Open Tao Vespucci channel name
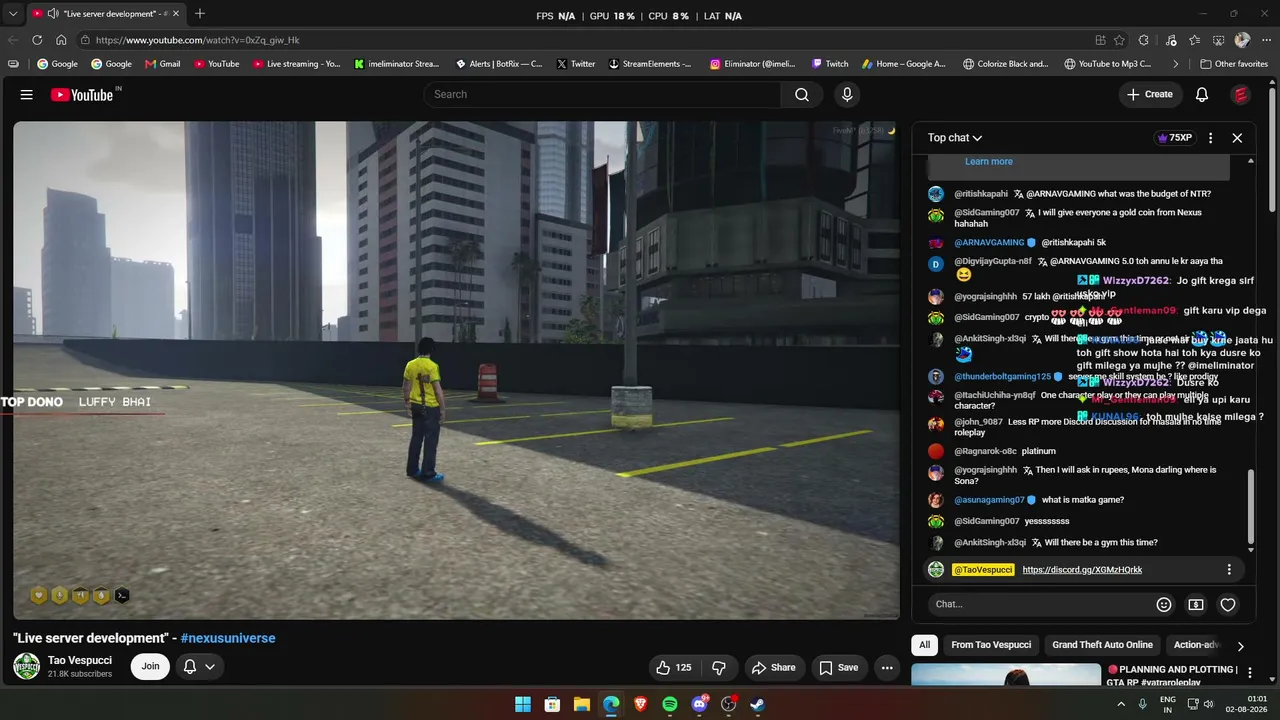 80,660
